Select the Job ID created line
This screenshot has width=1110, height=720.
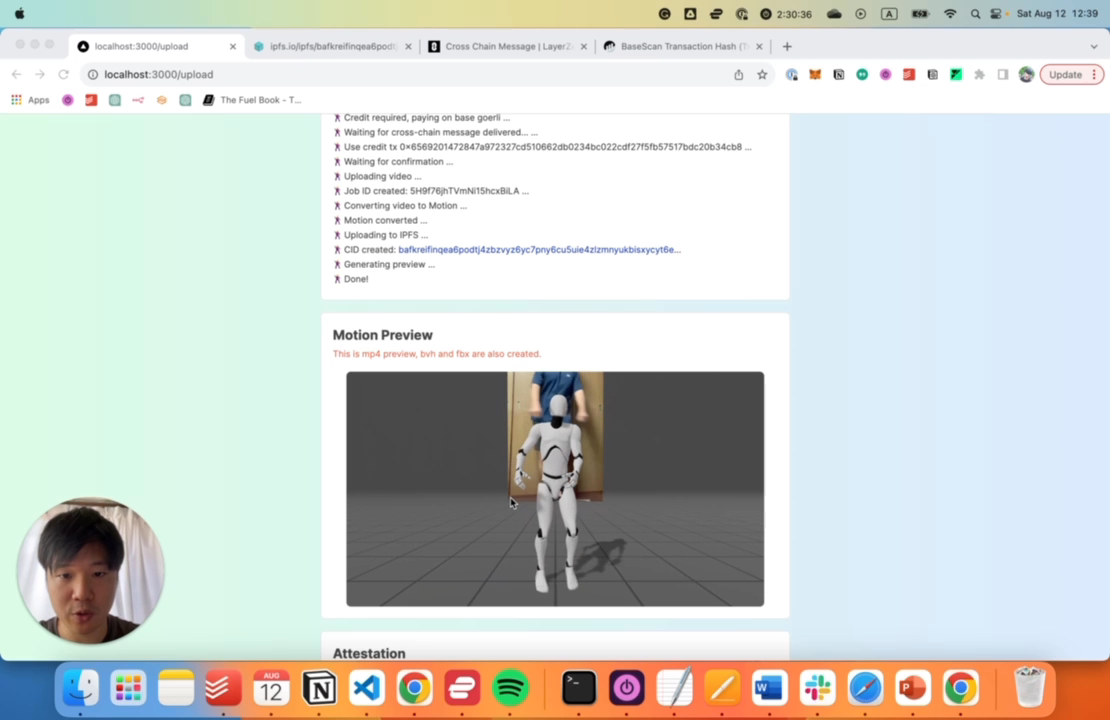click(431, 190)
